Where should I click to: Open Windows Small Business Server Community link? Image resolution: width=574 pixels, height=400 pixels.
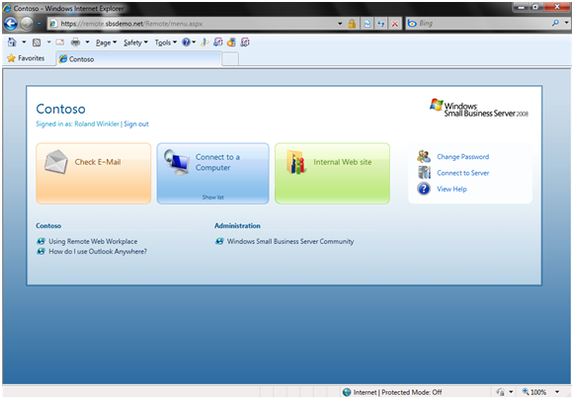coord(290,242)
